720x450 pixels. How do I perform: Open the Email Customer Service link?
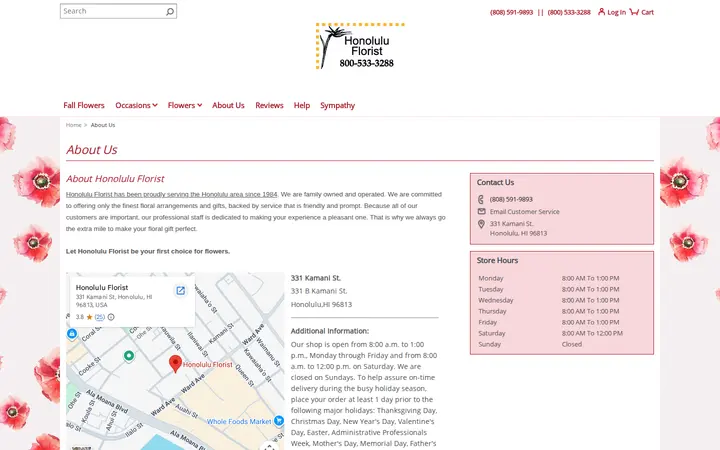524,212
